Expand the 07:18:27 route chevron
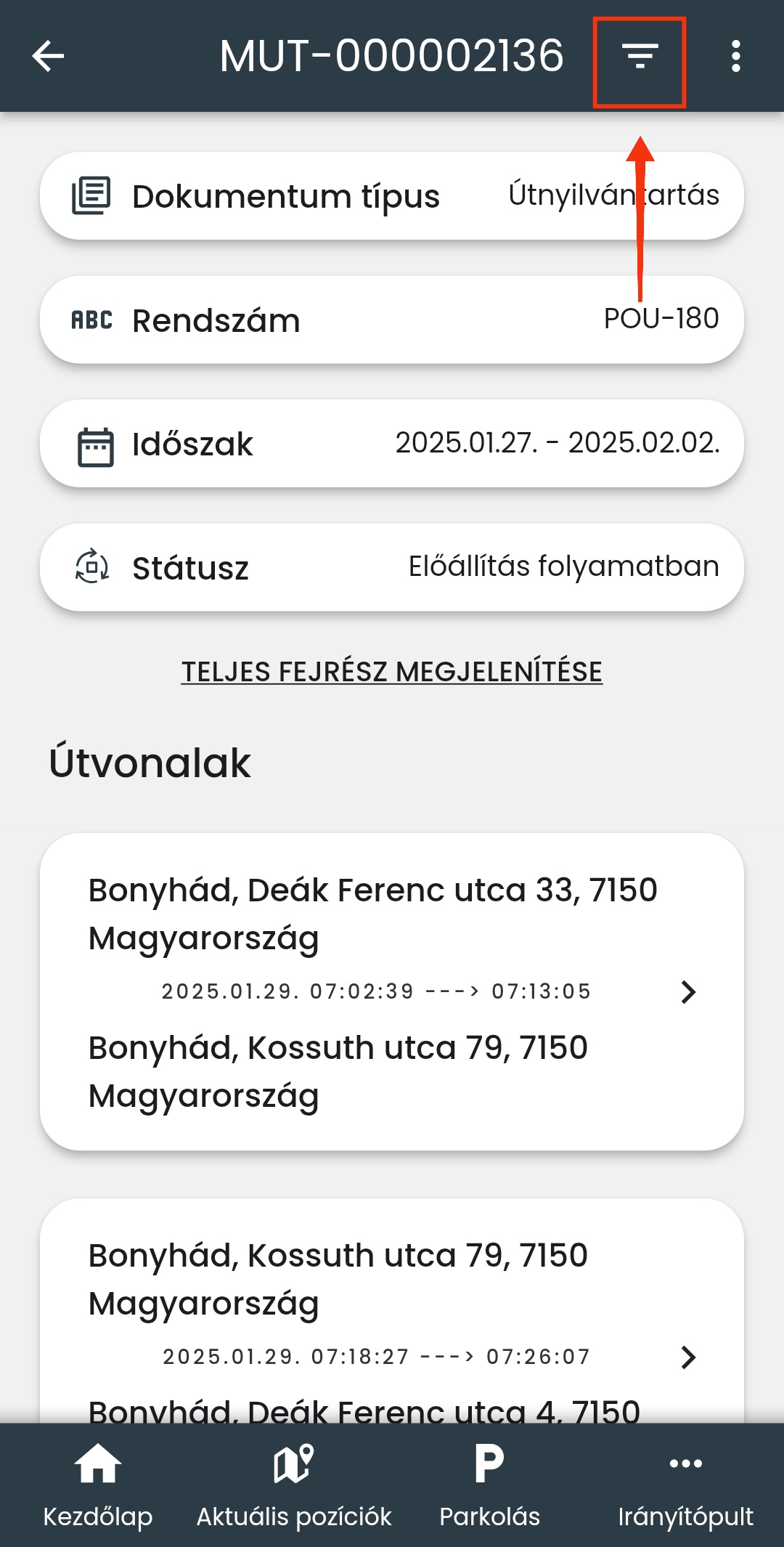 click(687, 1357)
